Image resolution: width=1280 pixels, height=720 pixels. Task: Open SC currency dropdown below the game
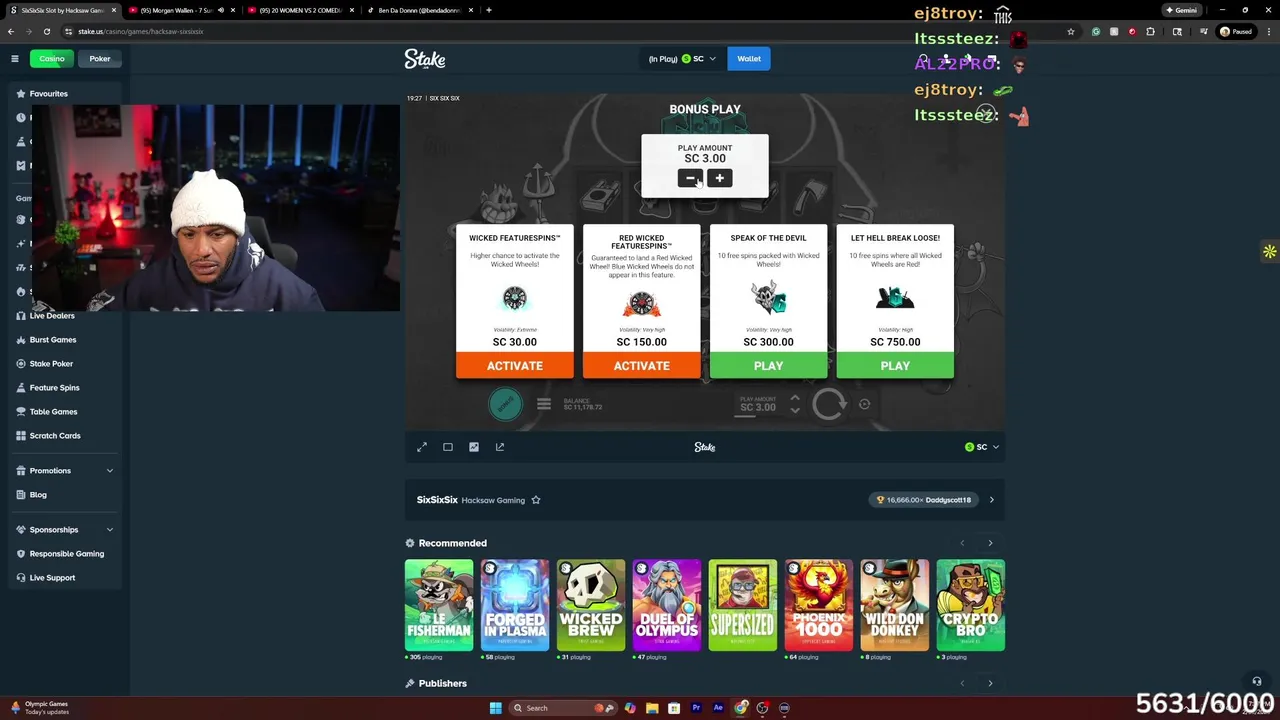[x=982, y=447]
